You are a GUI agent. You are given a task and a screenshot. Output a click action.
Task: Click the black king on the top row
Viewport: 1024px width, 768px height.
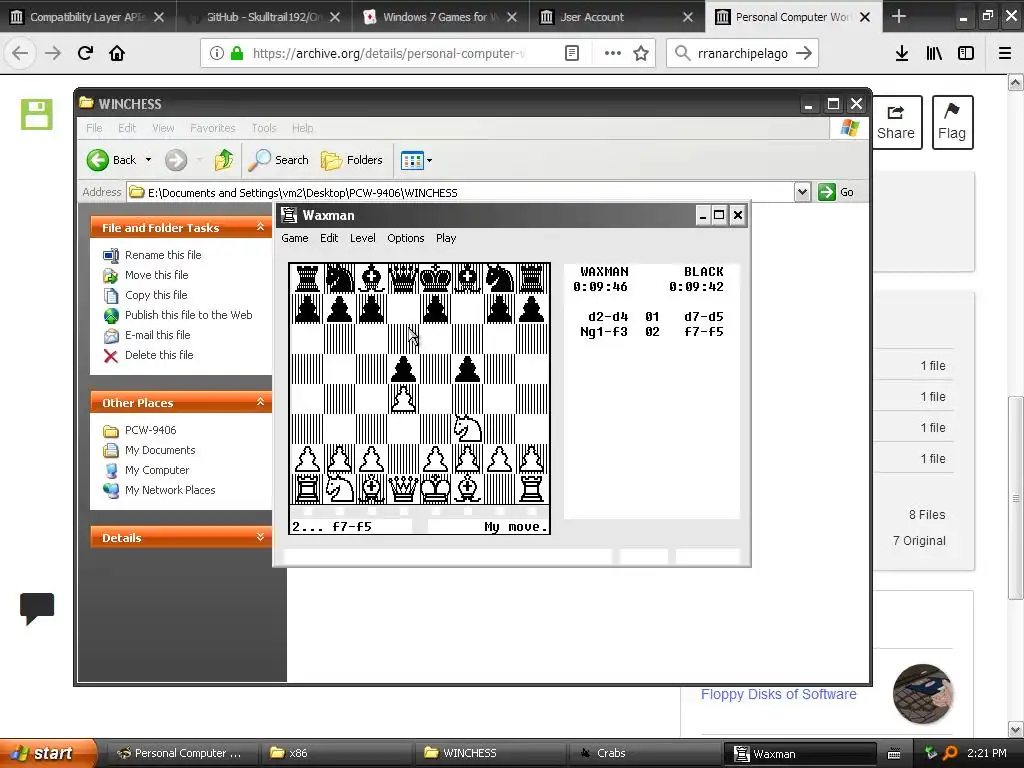435,278
